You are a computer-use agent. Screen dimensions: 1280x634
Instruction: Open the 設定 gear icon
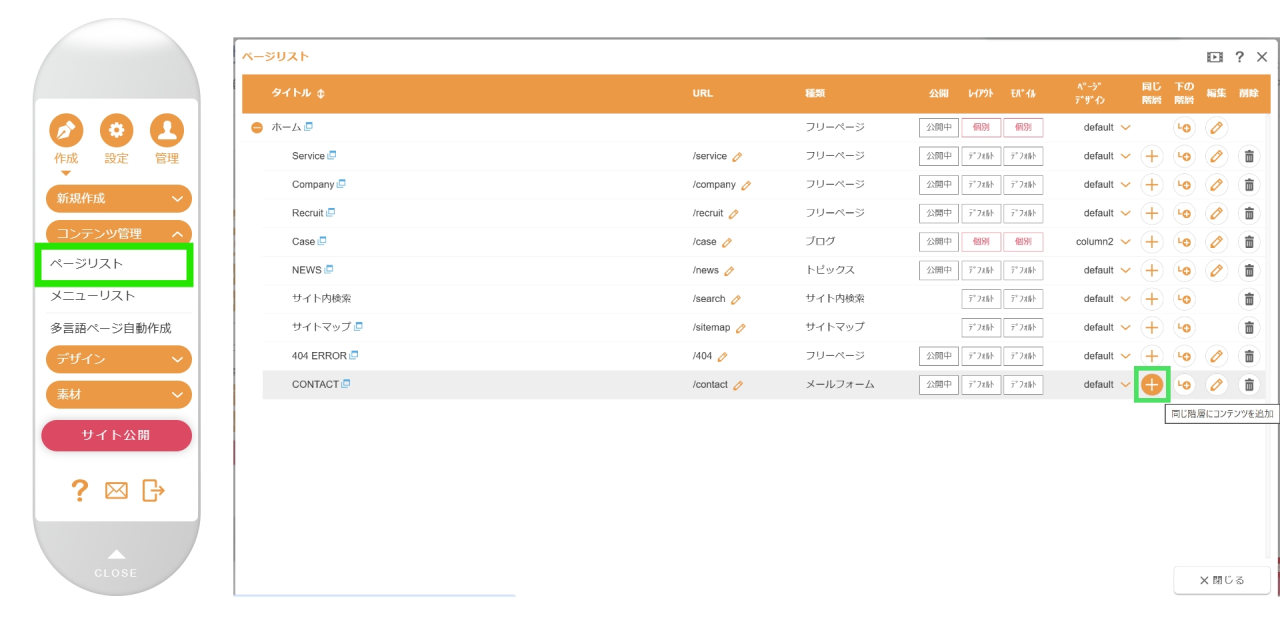[116, 131]
